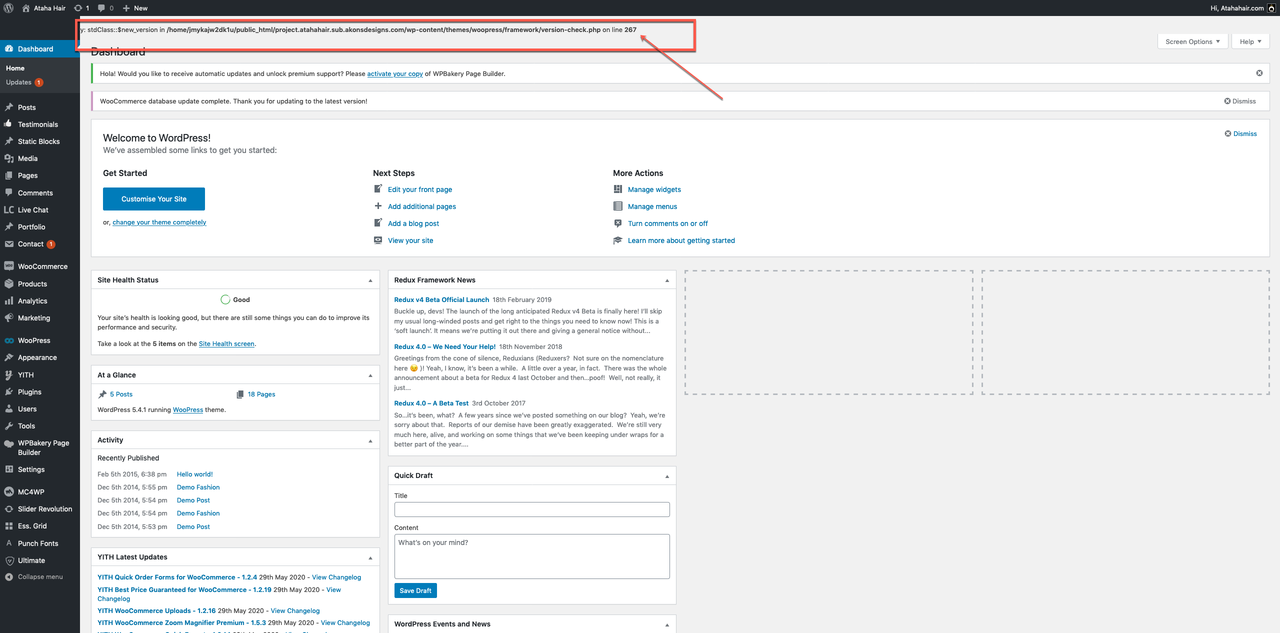Image resolution: width=1280 pixels, height=633 pixels.
Task: Open the WooPress sidebar icon
Action: [9, 340]
